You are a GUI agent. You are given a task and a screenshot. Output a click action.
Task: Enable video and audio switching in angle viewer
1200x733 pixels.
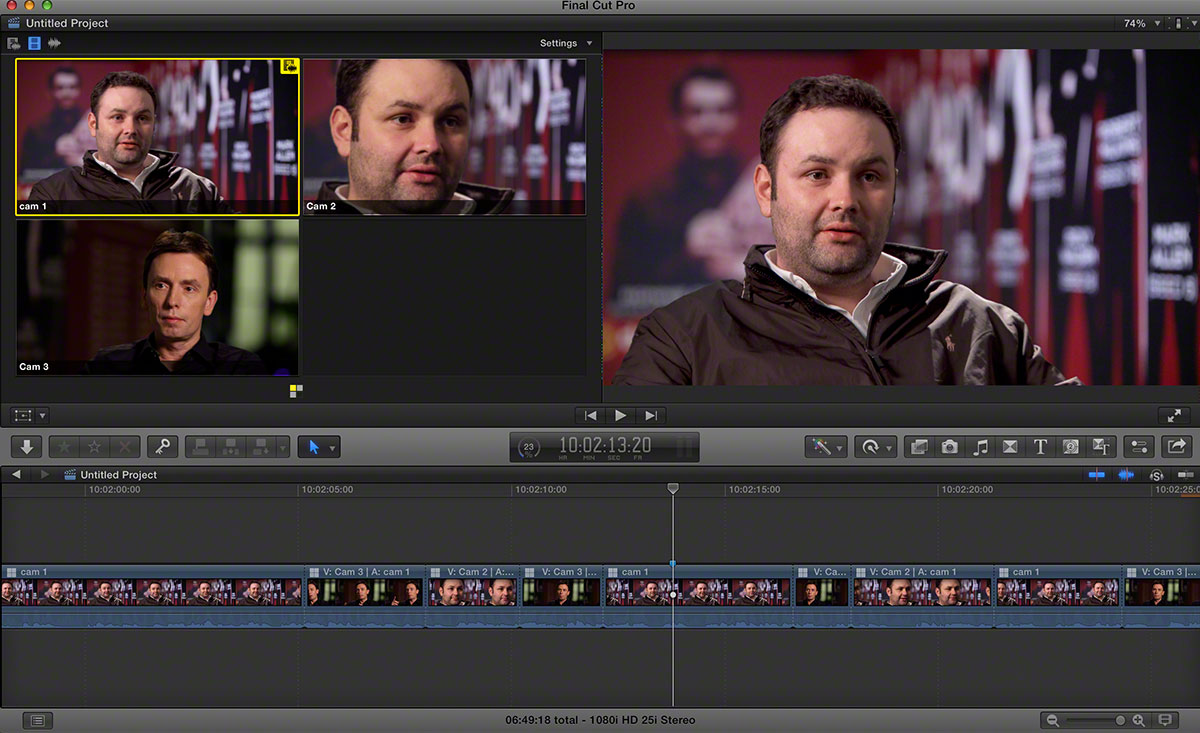14,43
